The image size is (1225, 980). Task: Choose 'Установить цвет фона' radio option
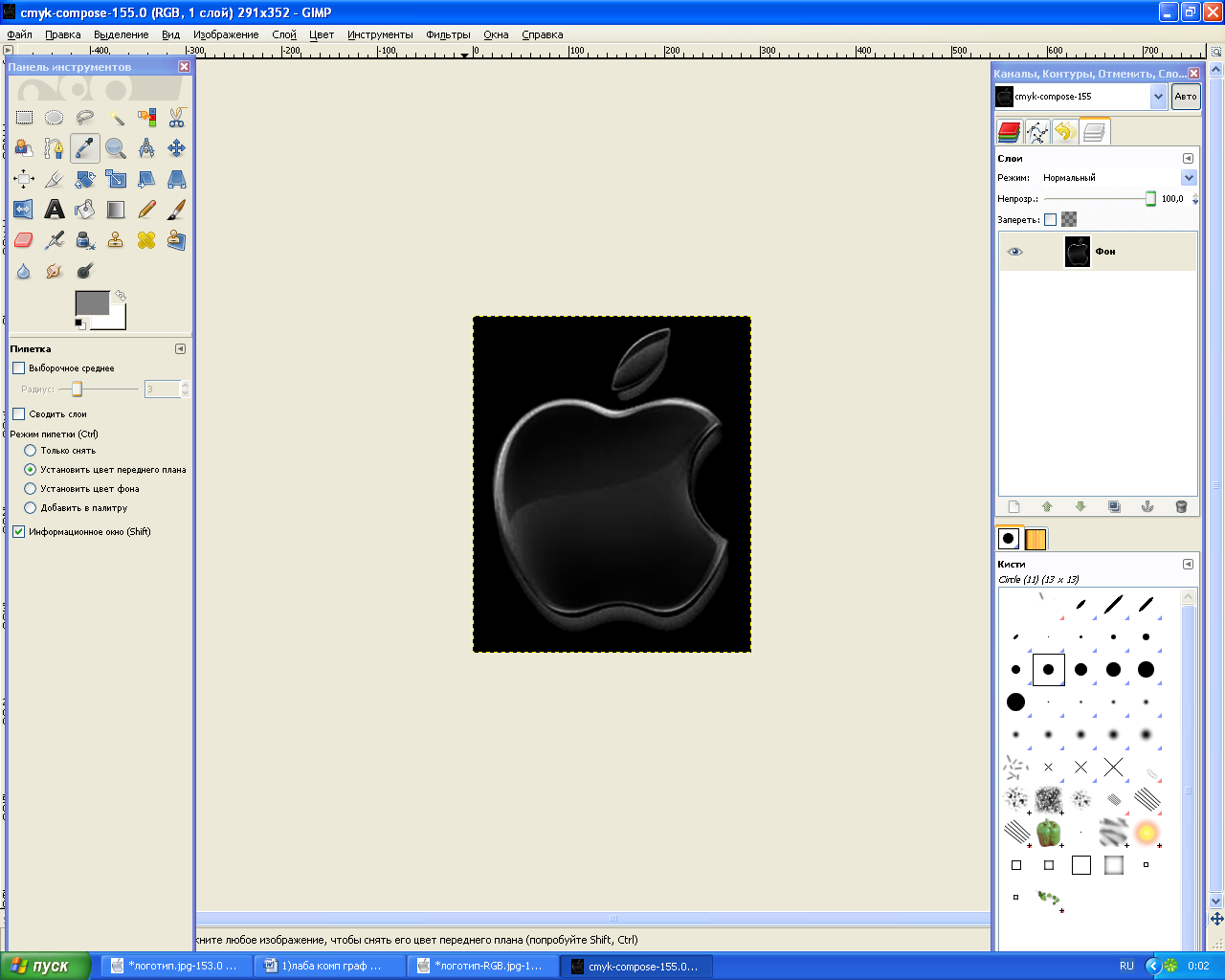(30, 488)
